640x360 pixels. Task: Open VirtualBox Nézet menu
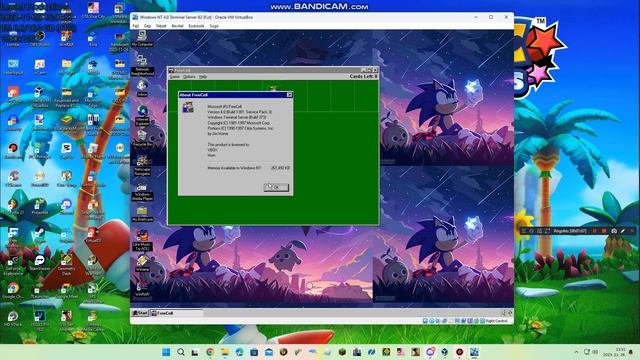tap(161, 26)
